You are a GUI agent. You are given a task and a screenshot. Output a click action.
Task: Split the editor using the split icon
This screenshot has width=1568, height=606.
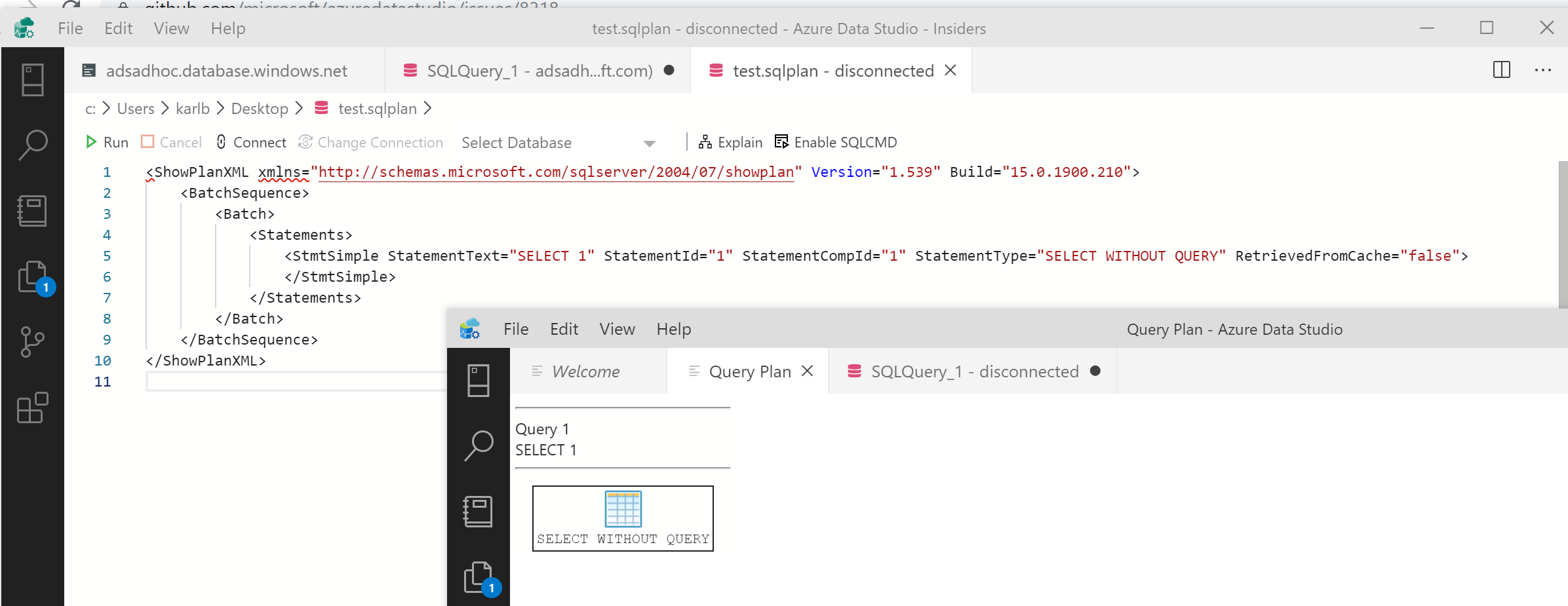pyautogui.click(x=1500, y=70)
